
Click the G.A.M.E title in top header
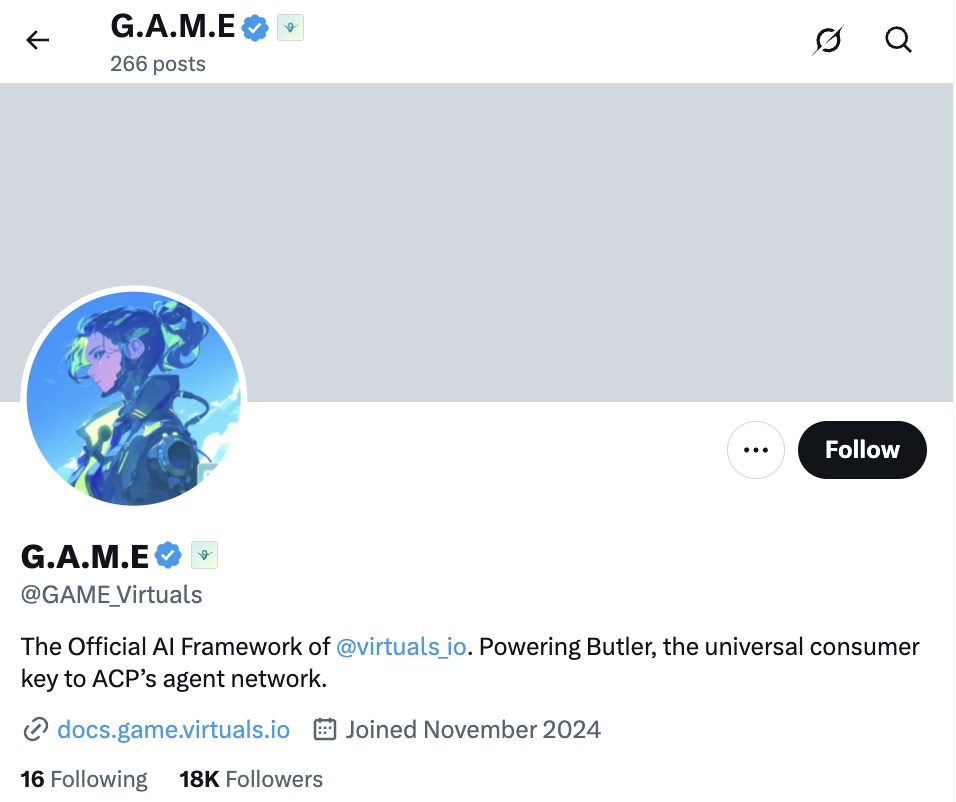coord(173,28)
